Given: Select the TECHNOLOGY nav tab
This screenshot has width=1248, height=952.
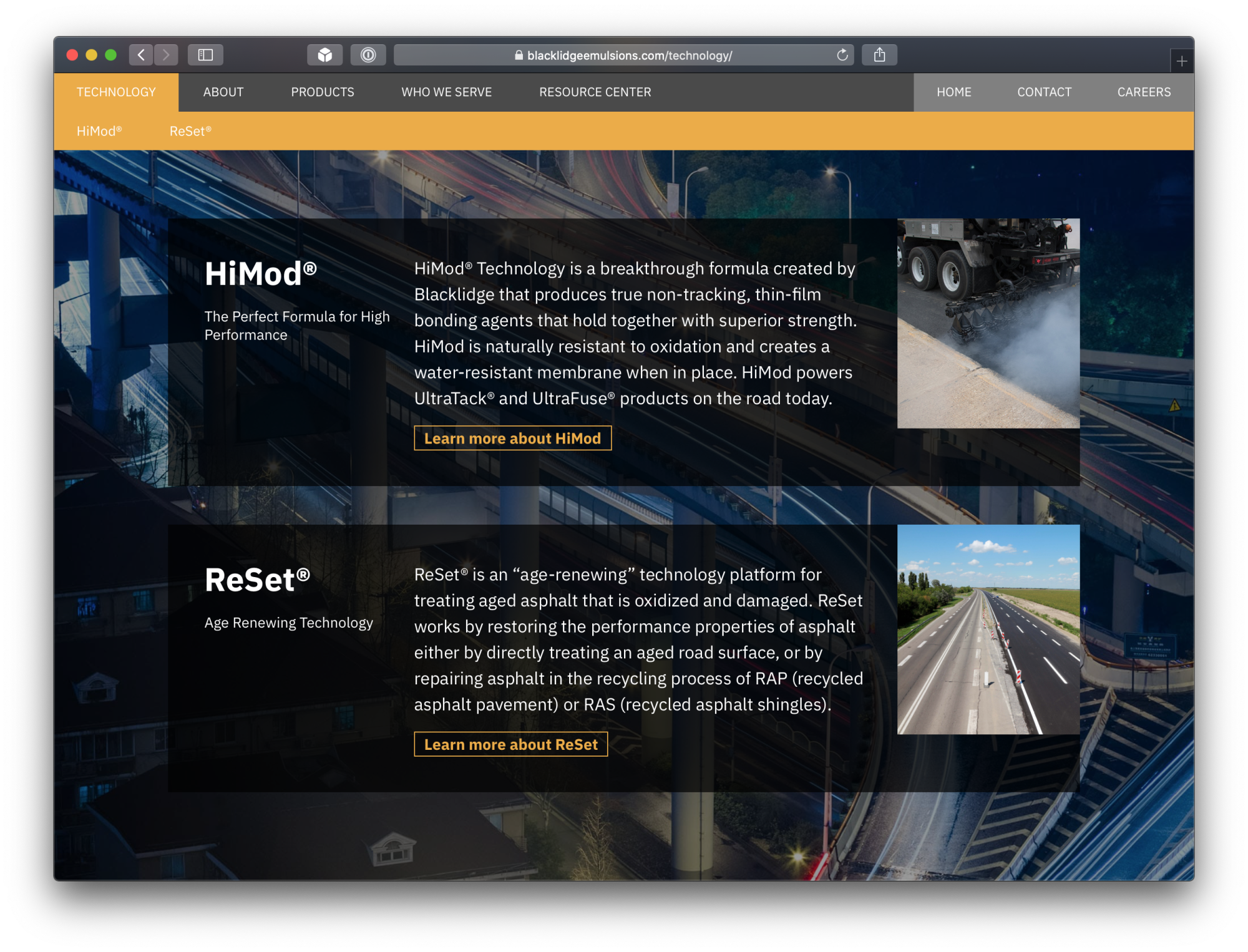Looking at the screenshot, I should [116, 92].
